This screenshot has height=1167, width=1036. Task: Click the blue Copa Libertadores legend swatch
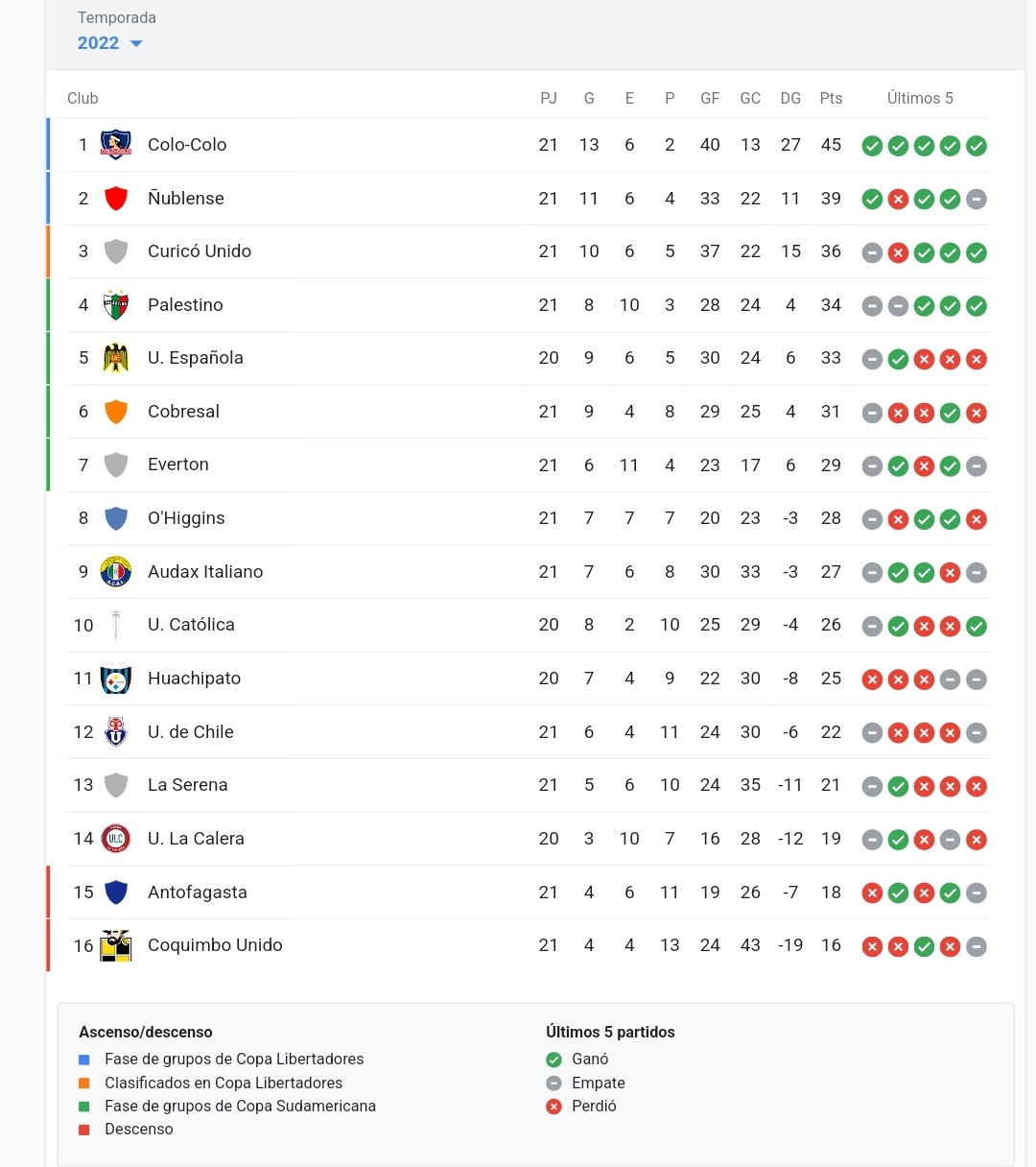[x=84, y=1060]
